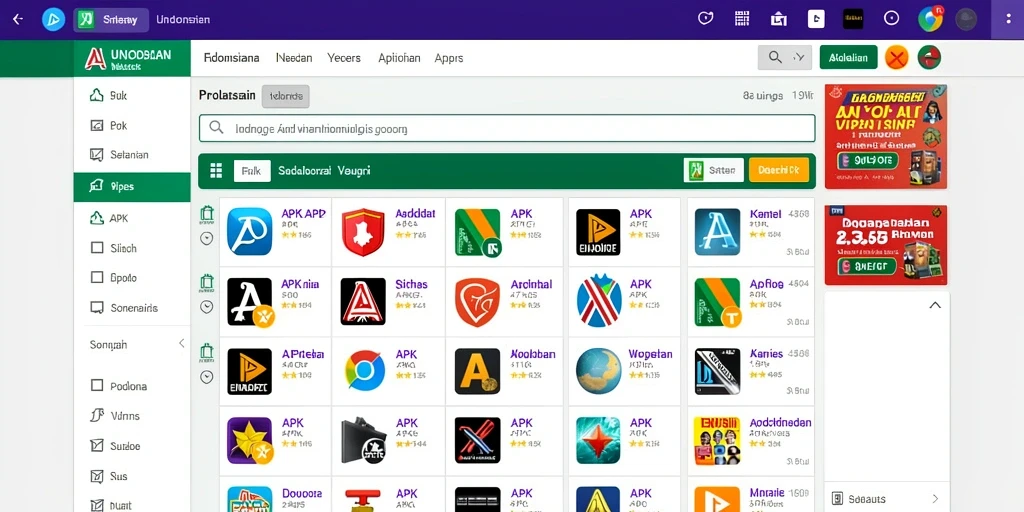Open the Yecers menu
Viewport: 1024px width, 512px height.
click(344, 57)
